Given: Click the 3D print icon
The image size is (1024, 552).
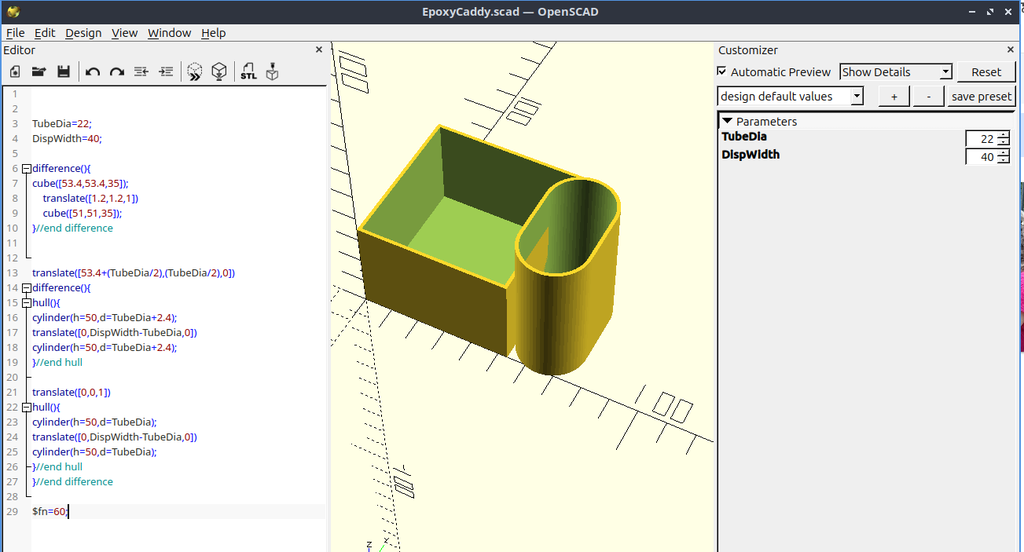Looking at the screenshot, I should tap(272, 72).
